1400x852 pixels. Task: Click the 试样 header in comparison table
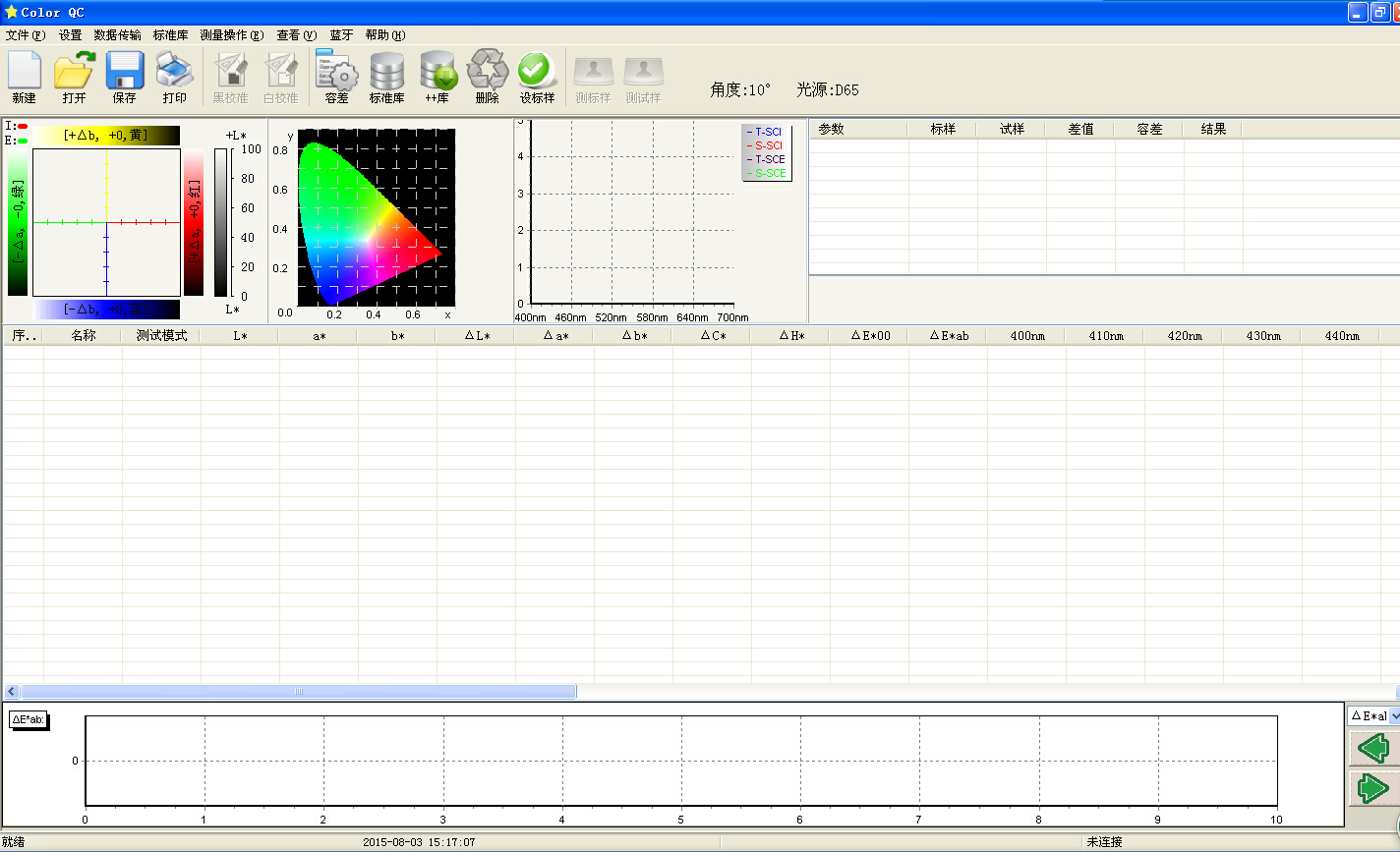1012,129
